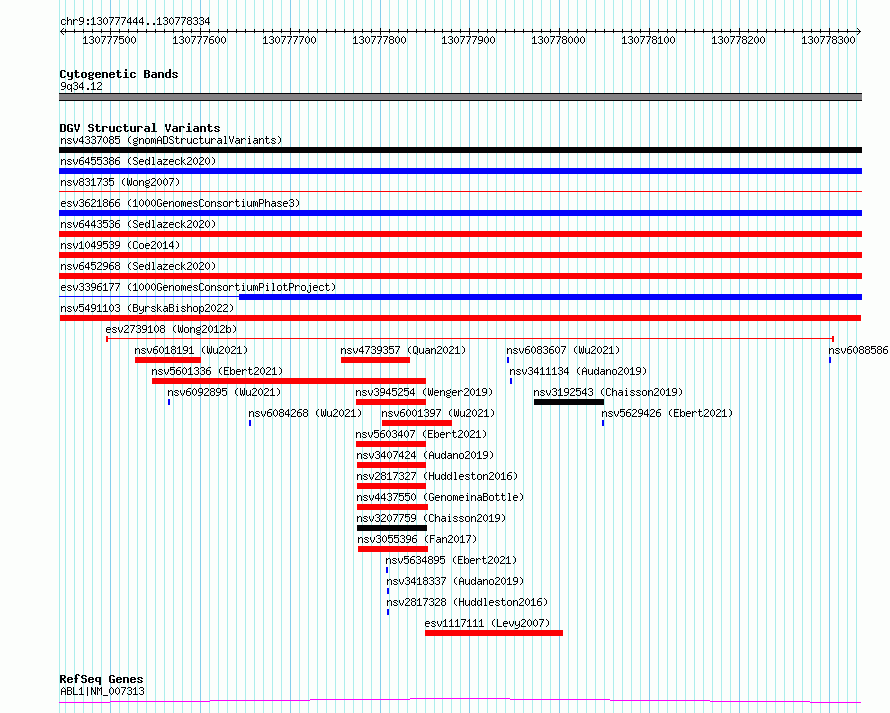
Task: Select the nsv6455386 (Sedlazeck2020) variant label
Action: [138, 161]
